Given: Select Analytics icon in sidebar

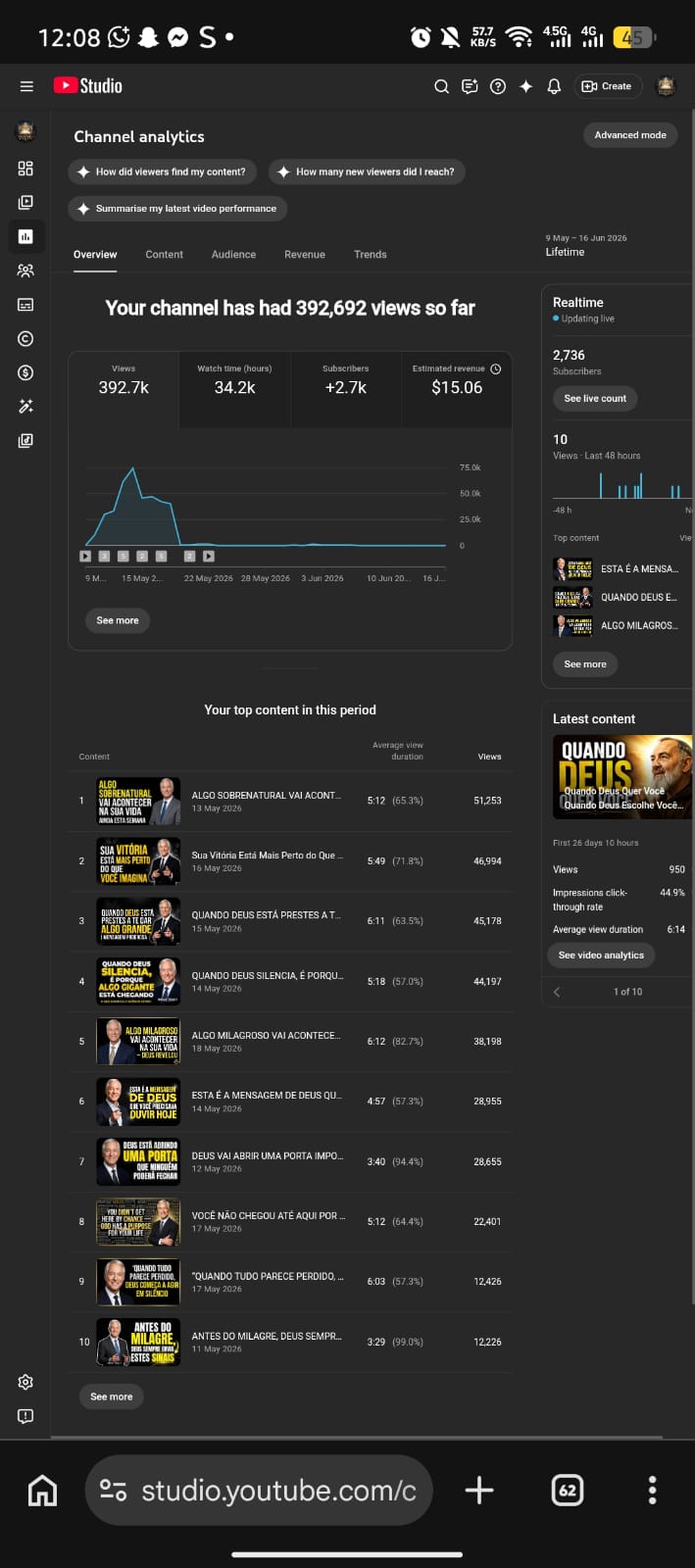Looking at the screenshot, I should [x=25, y=236].
